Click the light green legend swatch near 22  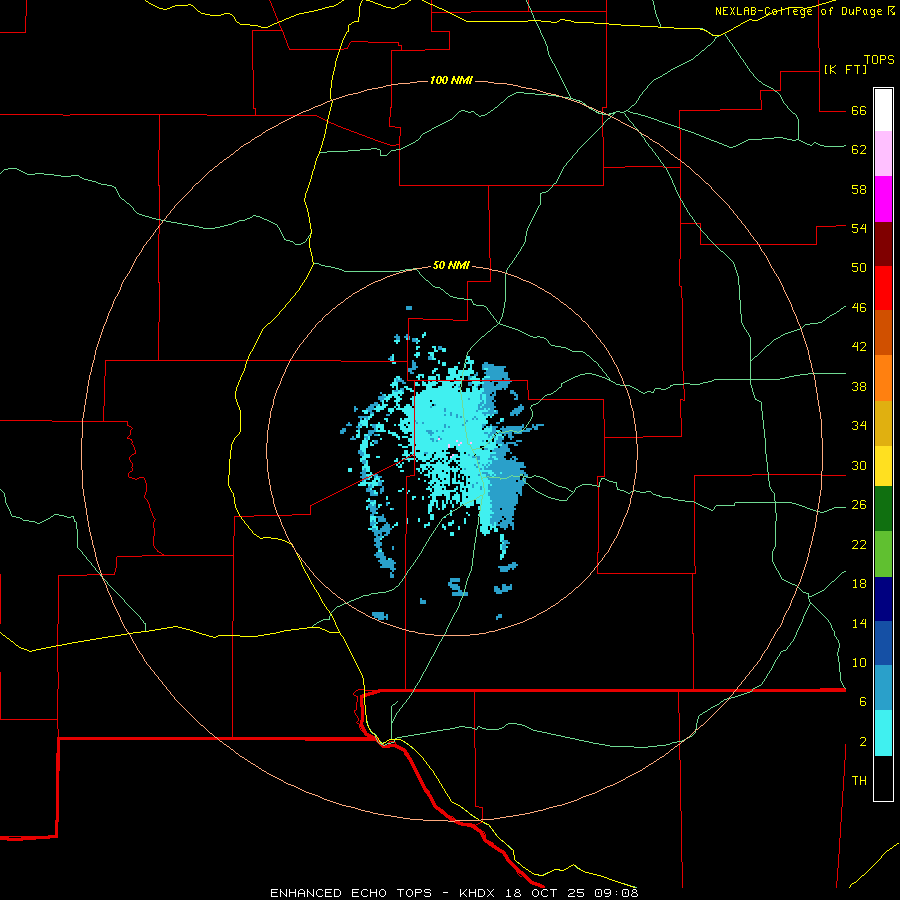tap(883, 553)
